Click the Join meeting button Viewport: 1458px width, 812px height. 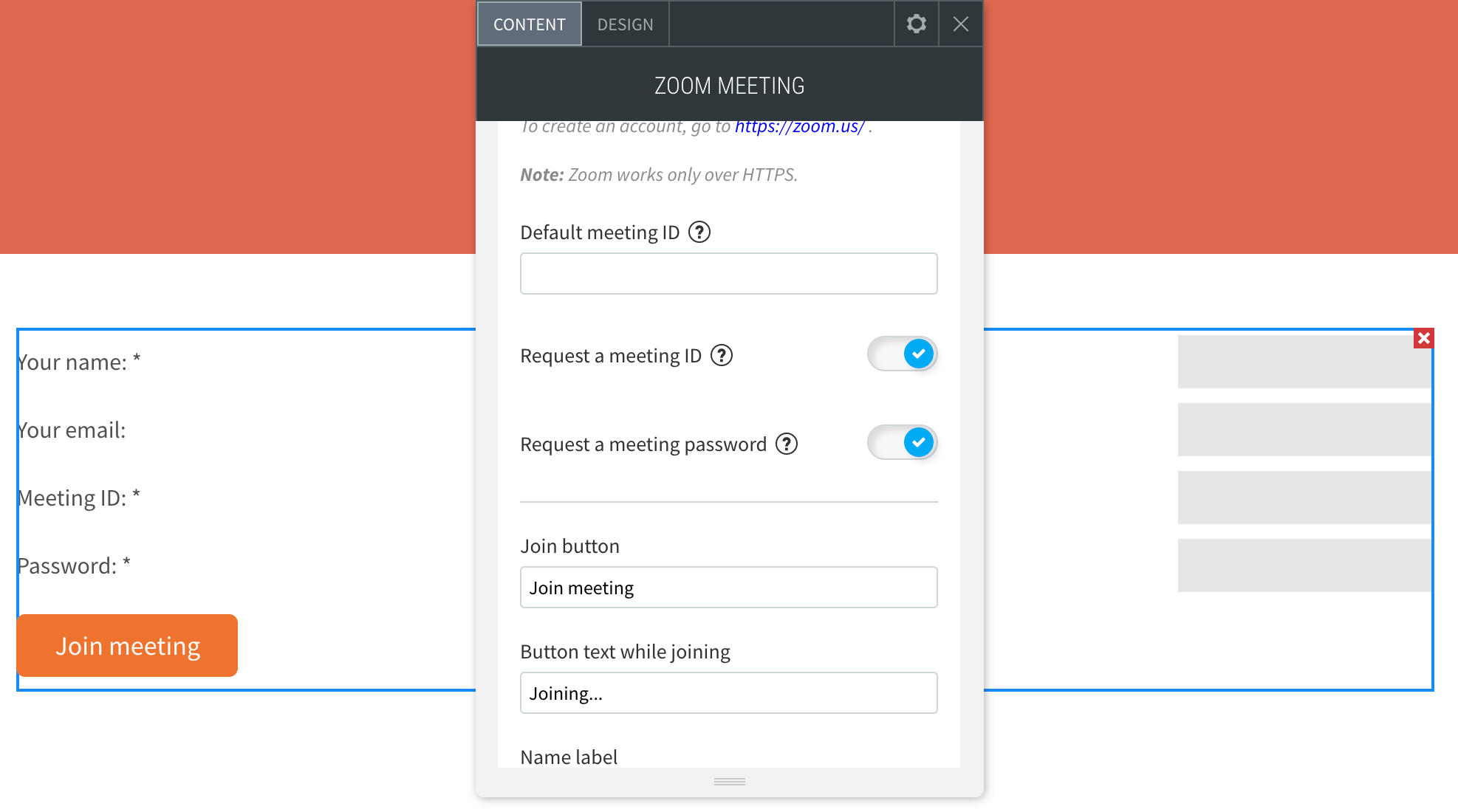click(127, 645)
